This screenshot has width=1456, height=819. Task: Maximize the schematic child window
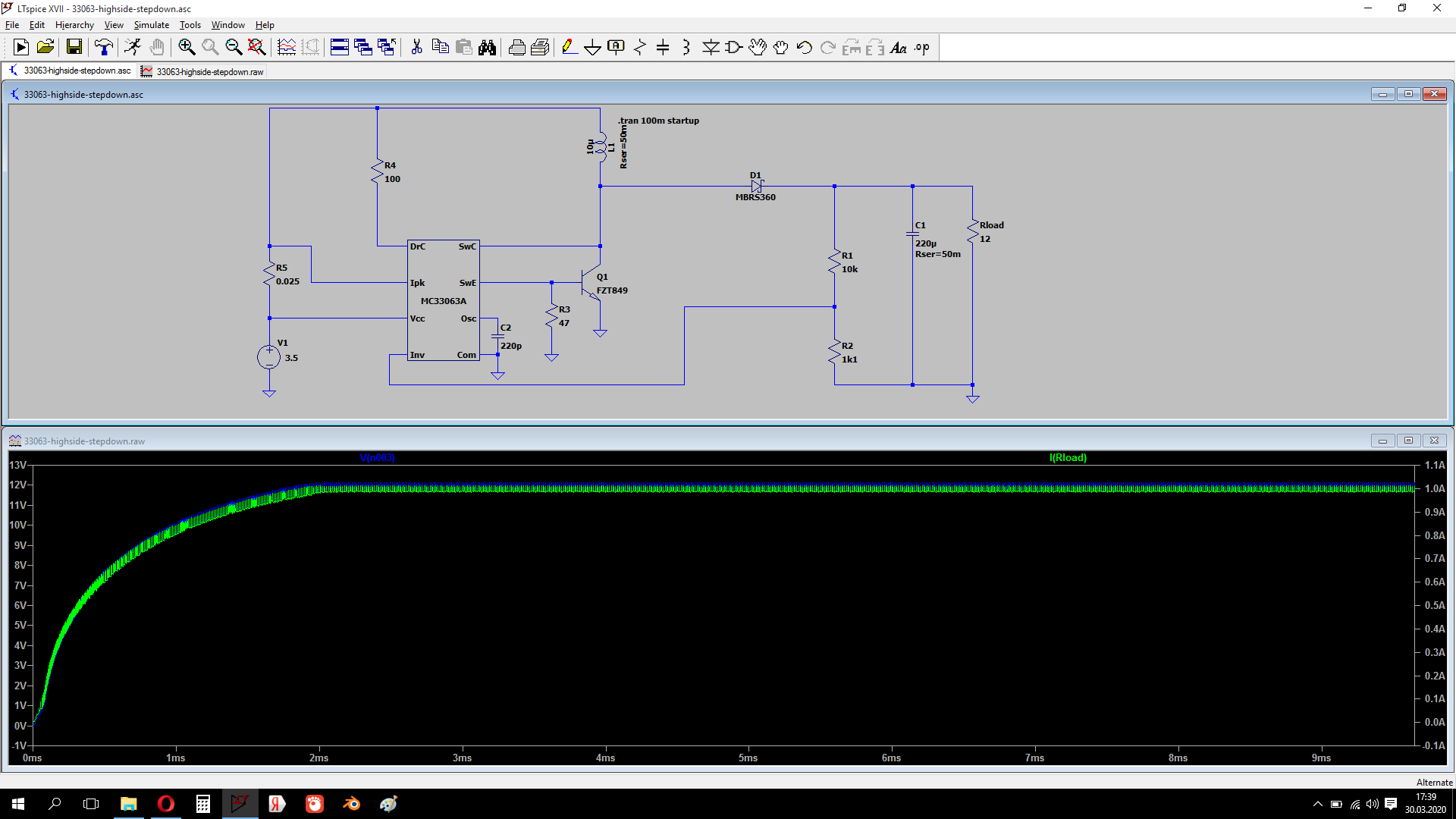coord(1408,94)
